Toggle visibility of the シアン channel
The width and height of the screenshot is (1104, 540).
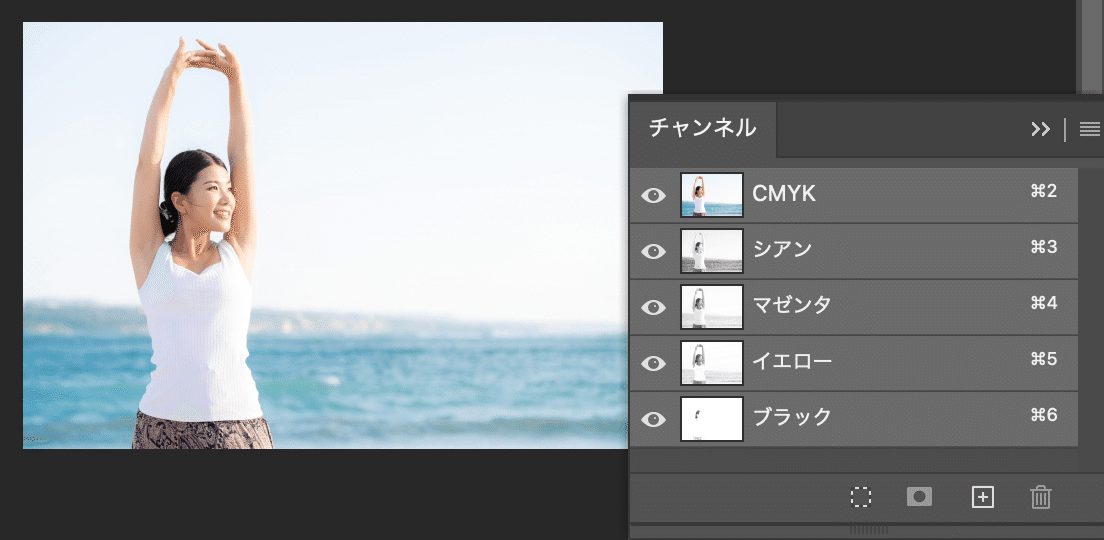[x=653, y=251]
